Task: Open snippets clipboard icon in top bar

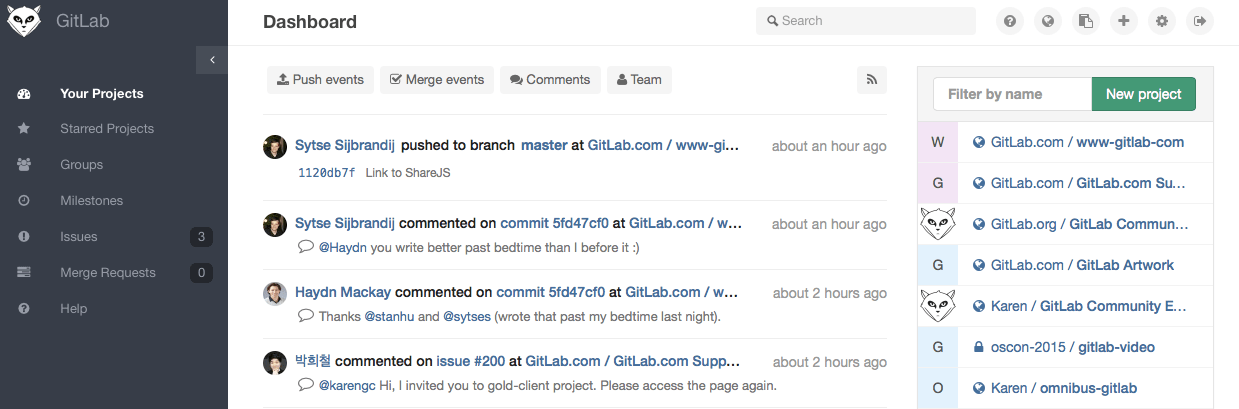Action: point(1085,21)
